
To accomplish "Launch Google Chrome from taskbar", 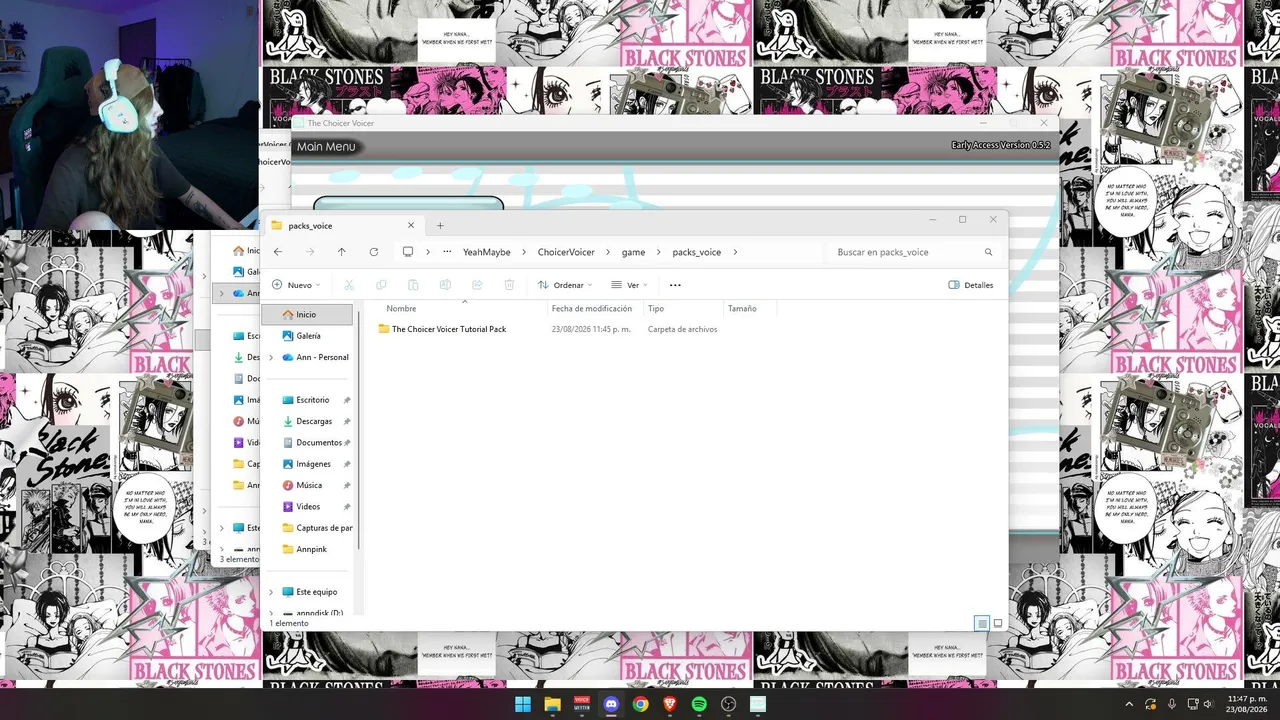I will tap(641, 704).
